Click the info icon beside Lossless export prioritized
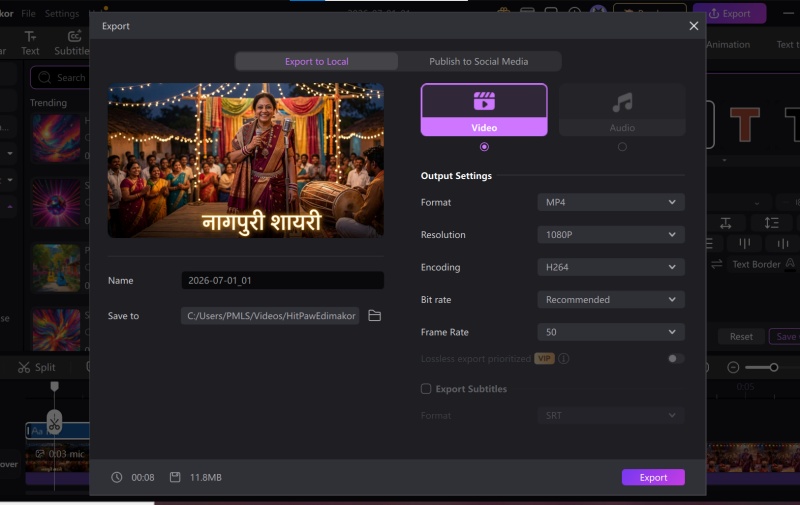 564,359
